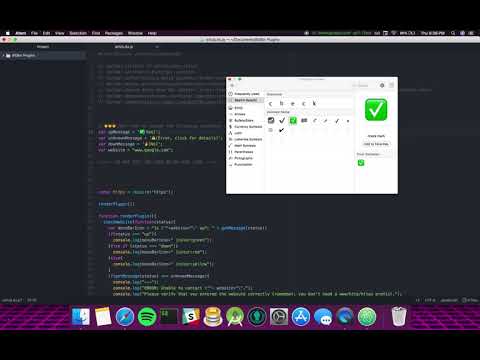Open the Edit menu
Viewport: 480px width, 360px height.
point(46,33)
